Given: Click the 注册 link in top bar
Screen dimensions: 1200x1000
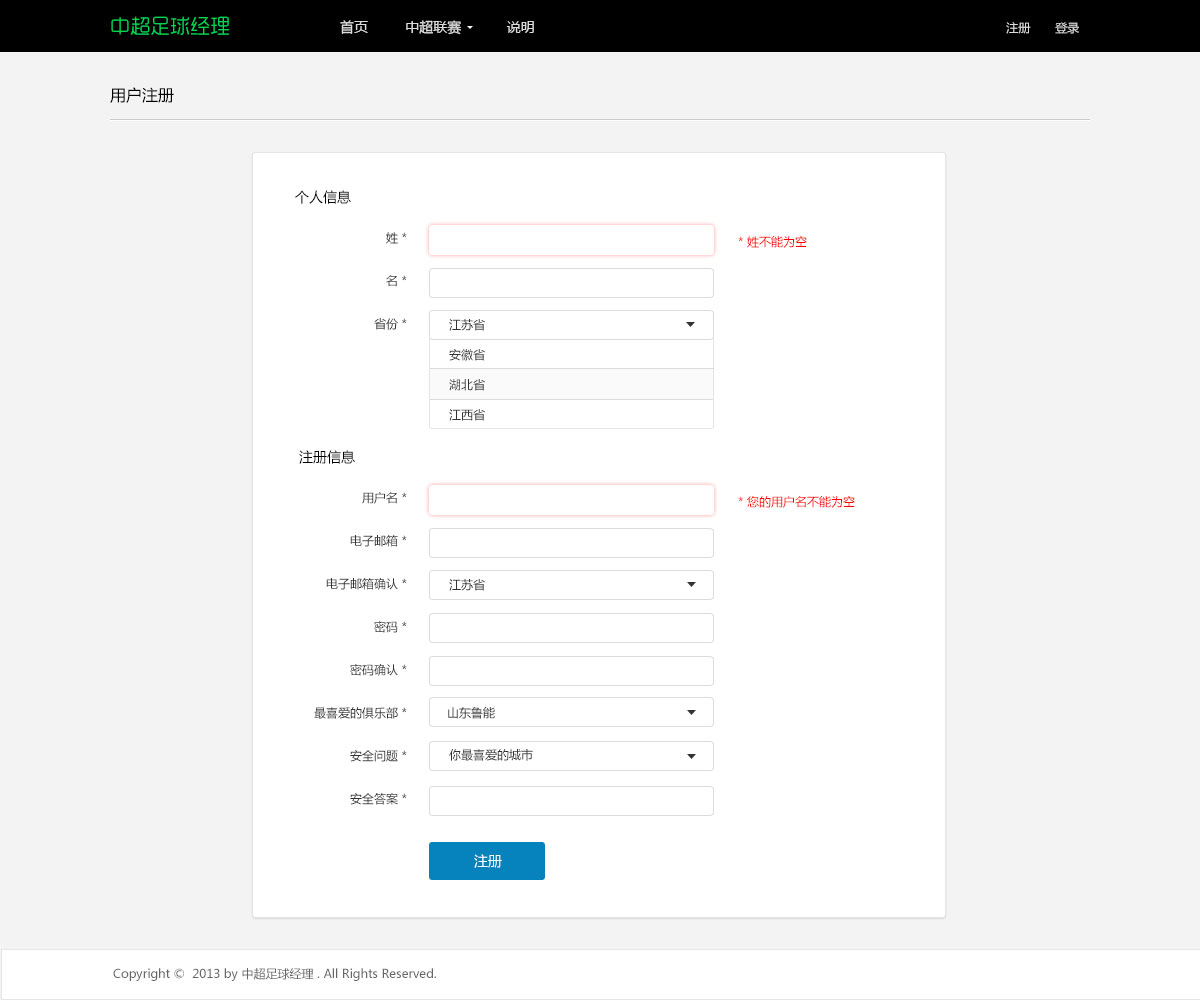Looking at the screenshot, I should (x=1018, y=29).
